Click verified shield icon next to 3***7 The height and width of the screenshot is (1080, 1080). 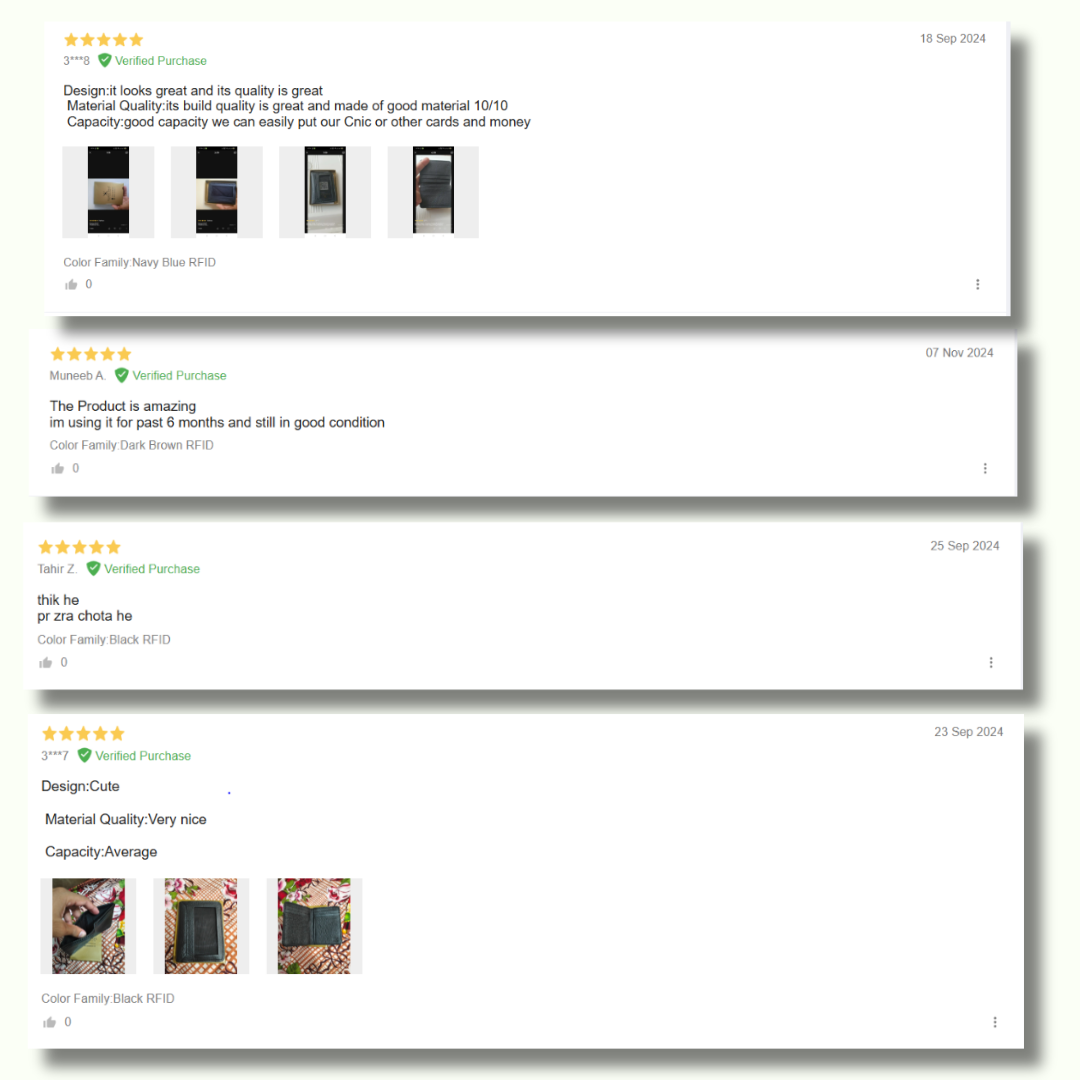(85, 756)
